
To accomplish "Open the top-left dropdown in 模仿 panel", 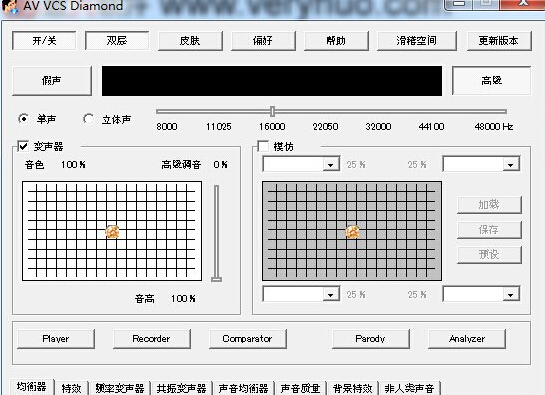I will [x=331, y=164].
